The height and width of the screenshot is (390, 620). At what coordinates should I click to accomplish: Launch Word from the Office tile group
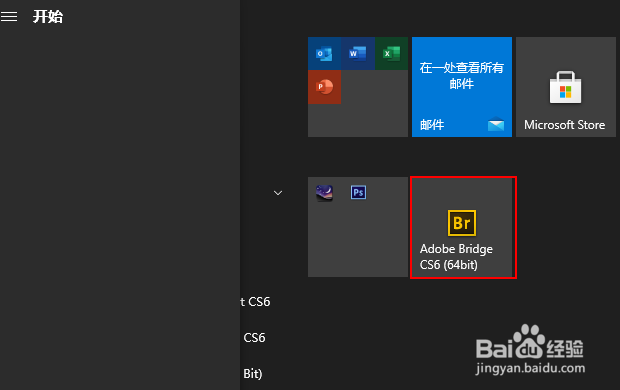[x=358, y=53]
